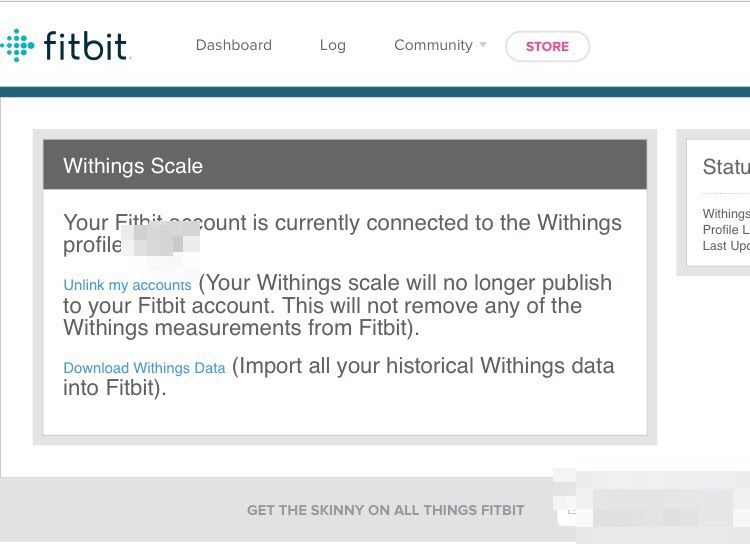The height and width of the screenshot is (544, 750).
Task: Download Withings Data via the link
Action: tap(144, 368)
